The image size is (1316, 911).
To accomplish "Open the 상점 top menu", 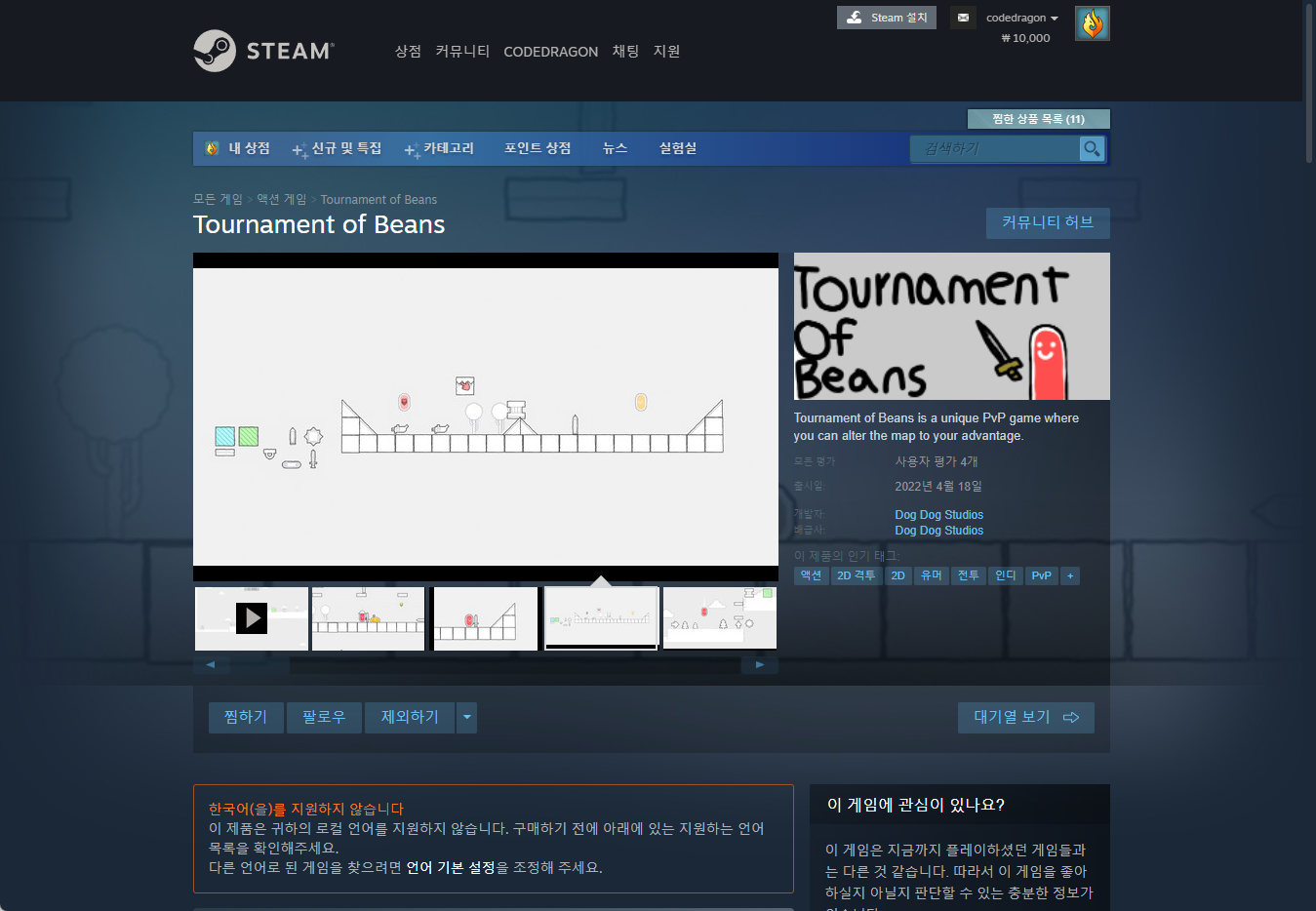I will 408,51.
